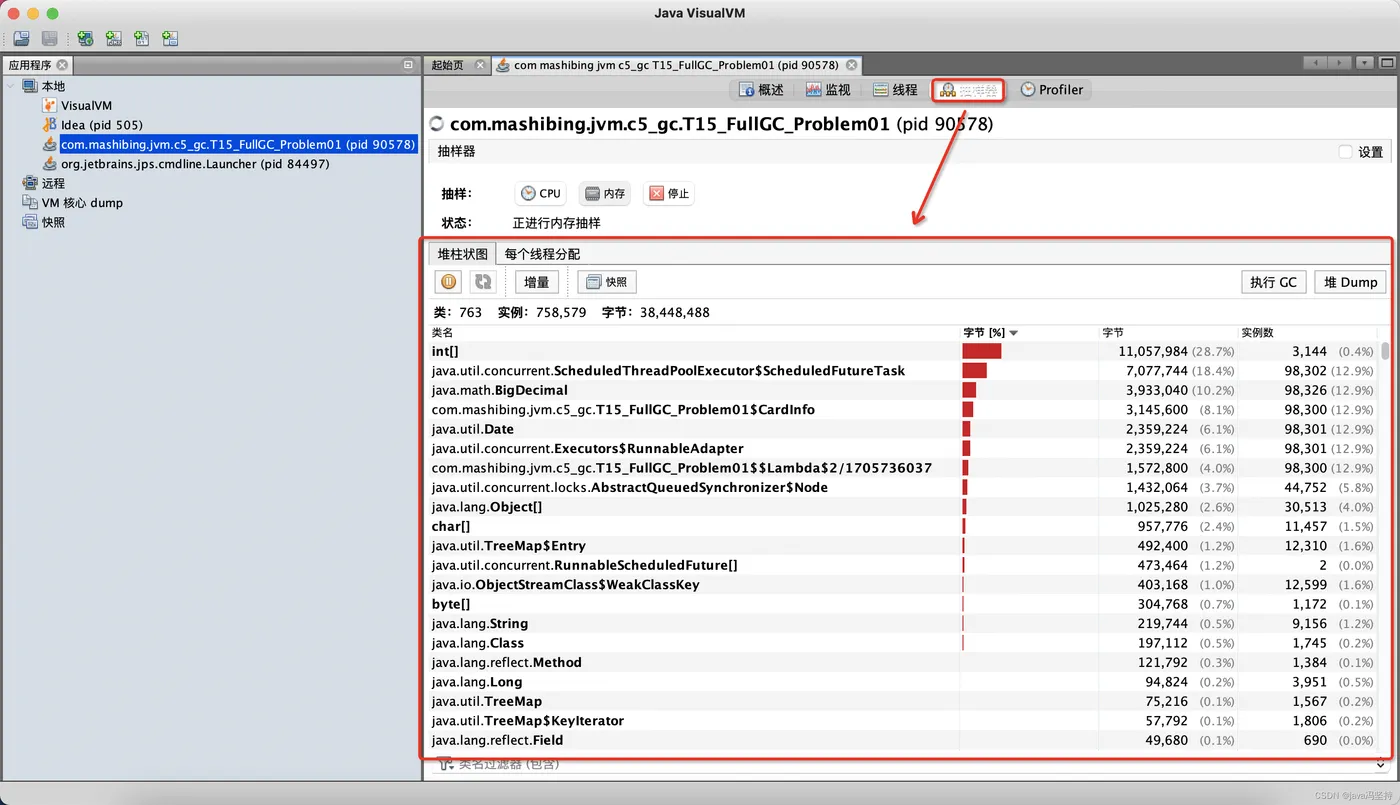Select T15_FullGC_Problem01$CardInfo row
1400x805 pixels.
pyautogui.click(x=904, y=409)
